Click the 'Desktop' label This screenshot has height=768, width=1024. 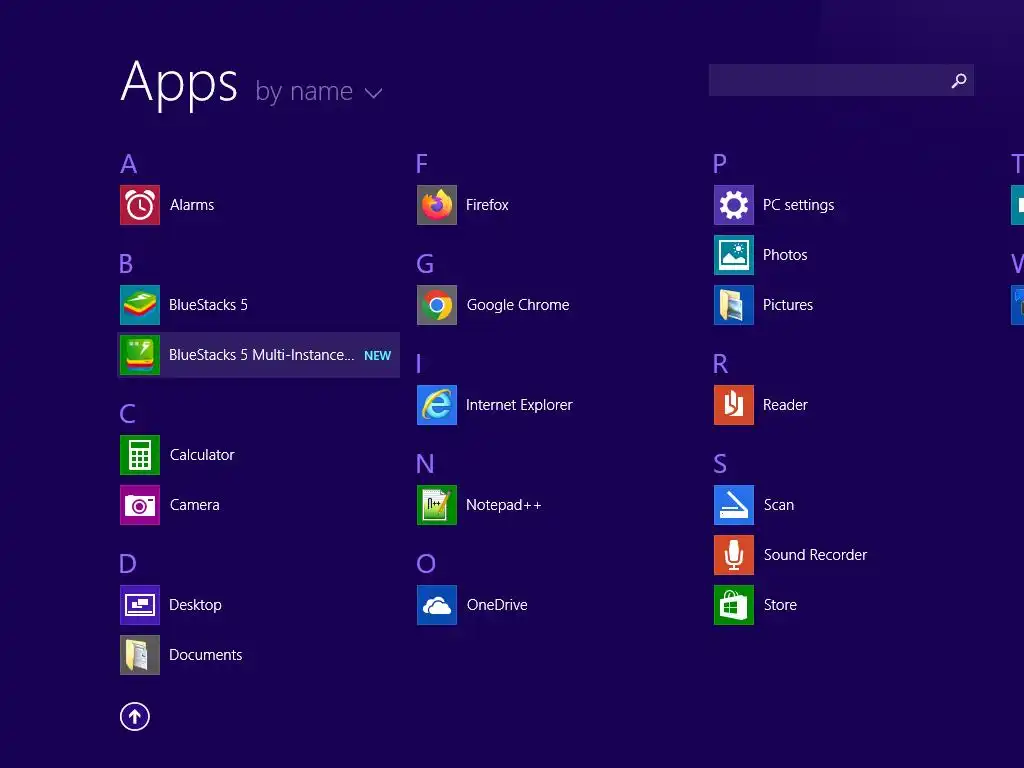point(195,605)
